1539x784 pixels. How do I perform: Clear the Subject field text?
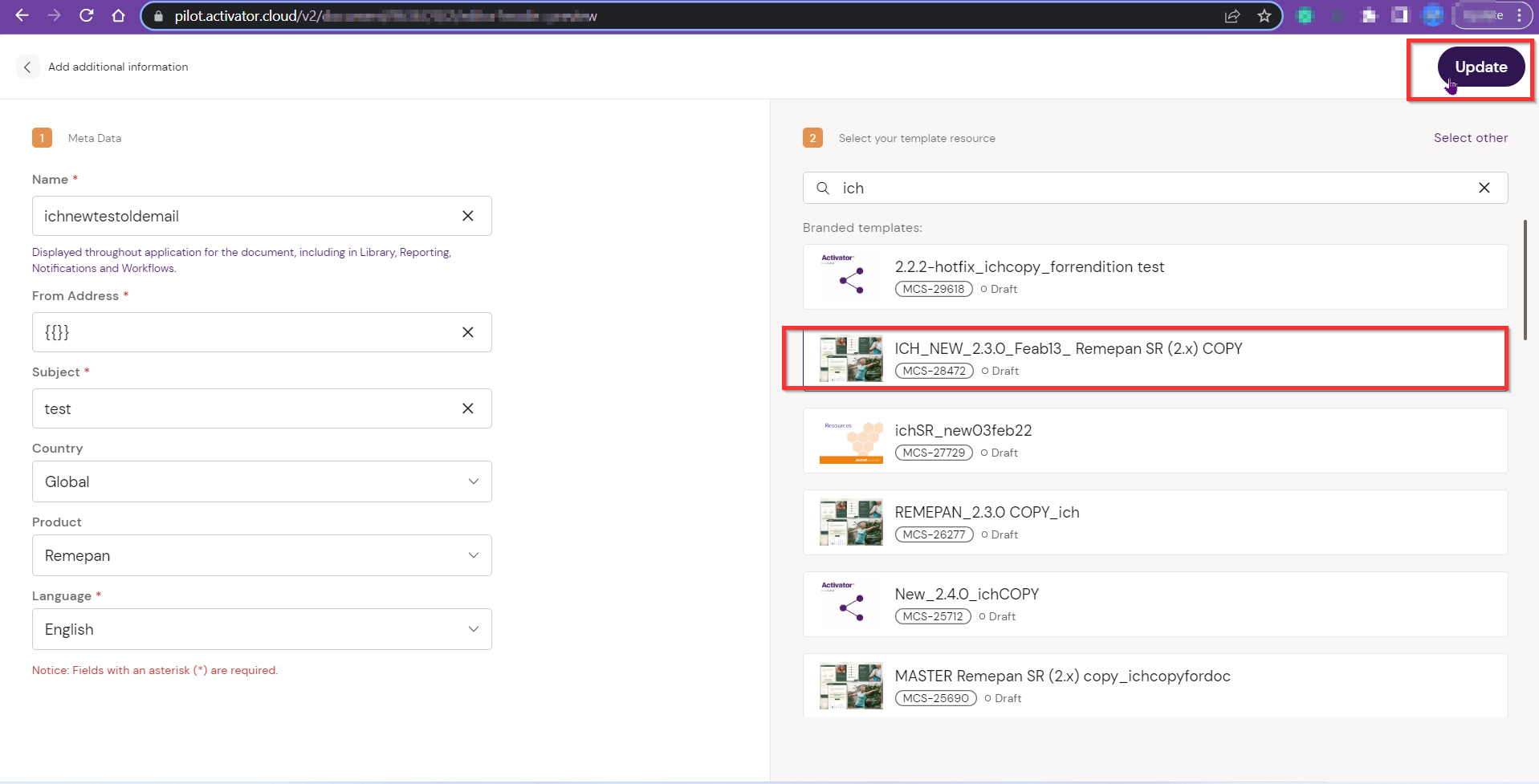tap(468, 408)
